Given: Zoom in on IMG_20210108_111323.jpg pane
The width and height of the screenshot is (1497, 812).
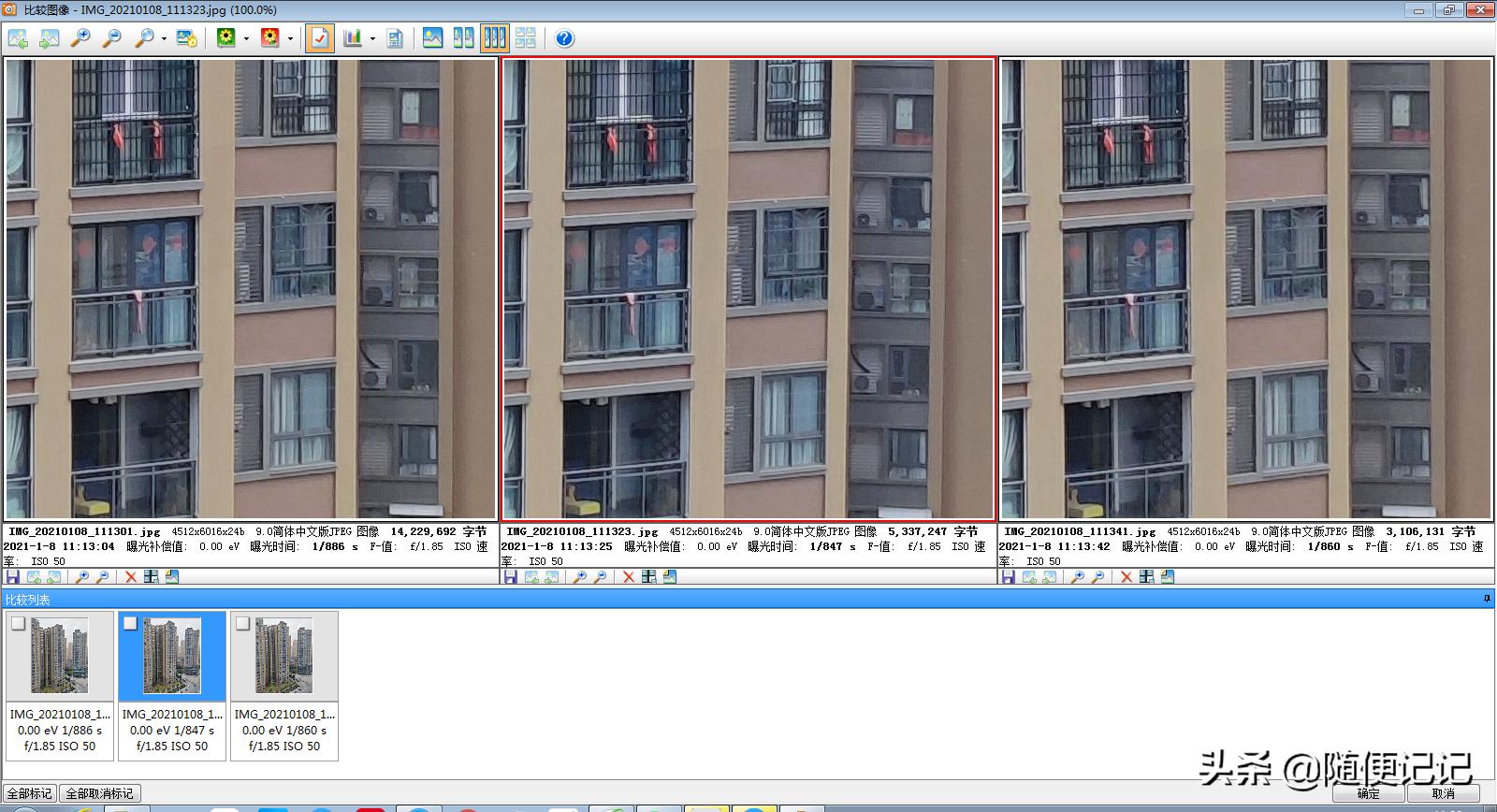Looking at the screenshot, I should click(580, 577).
